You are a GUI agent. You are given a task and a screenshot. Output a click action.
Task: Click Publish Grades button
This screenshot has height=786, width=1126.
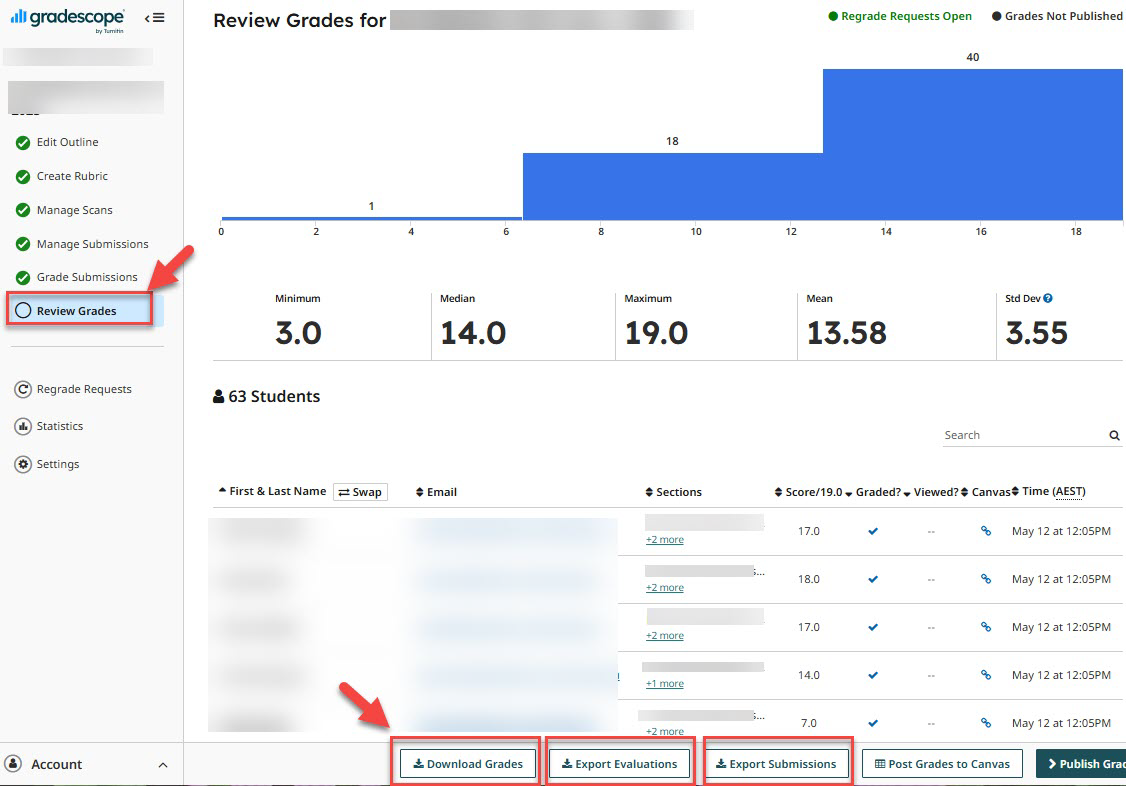pyautogui.click(x=1081, y=764)
